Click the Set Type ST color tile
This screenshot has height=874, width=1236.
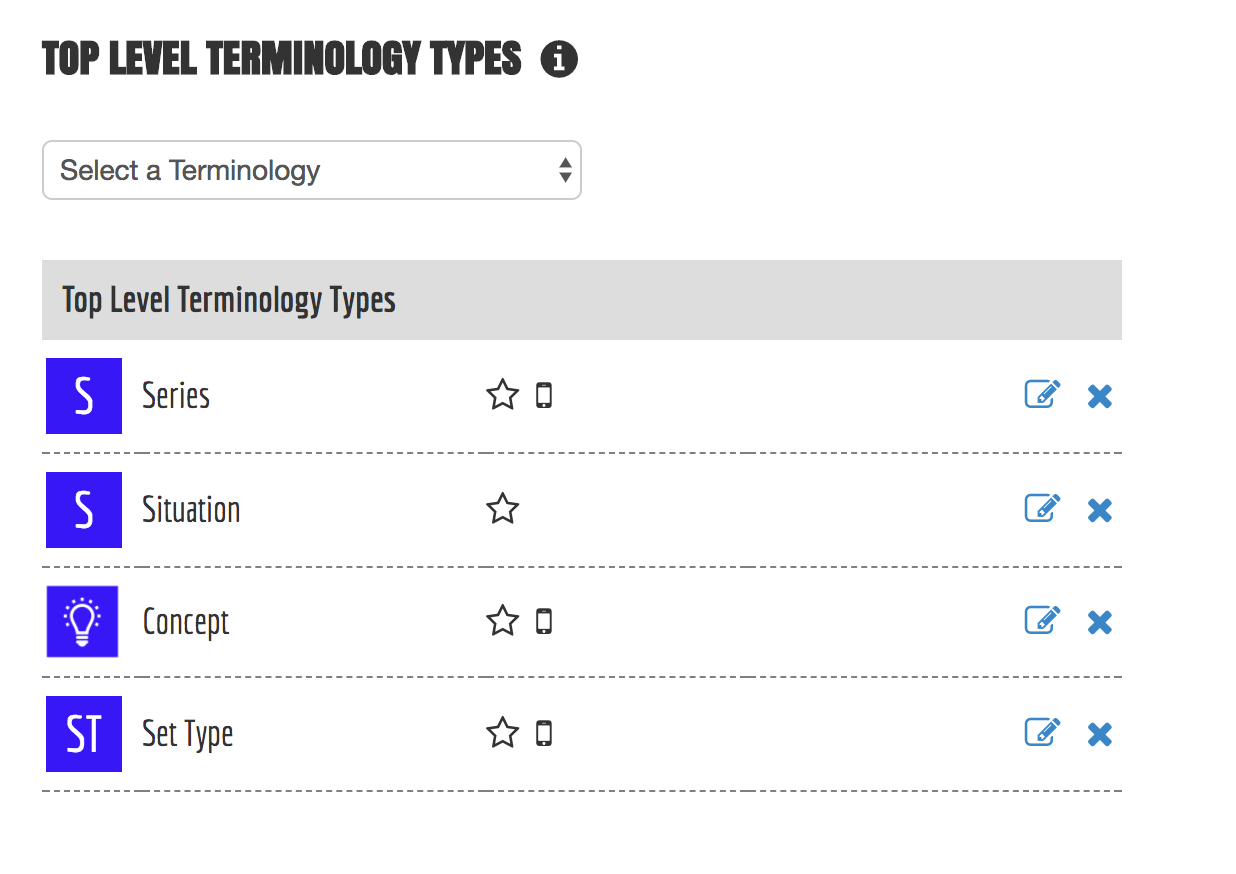[x=84, y=734]
